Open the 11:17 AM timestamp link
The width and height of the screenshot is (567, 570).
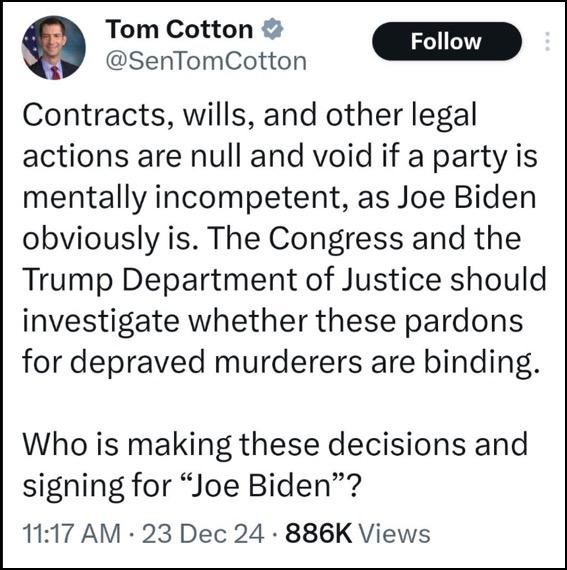72,533
